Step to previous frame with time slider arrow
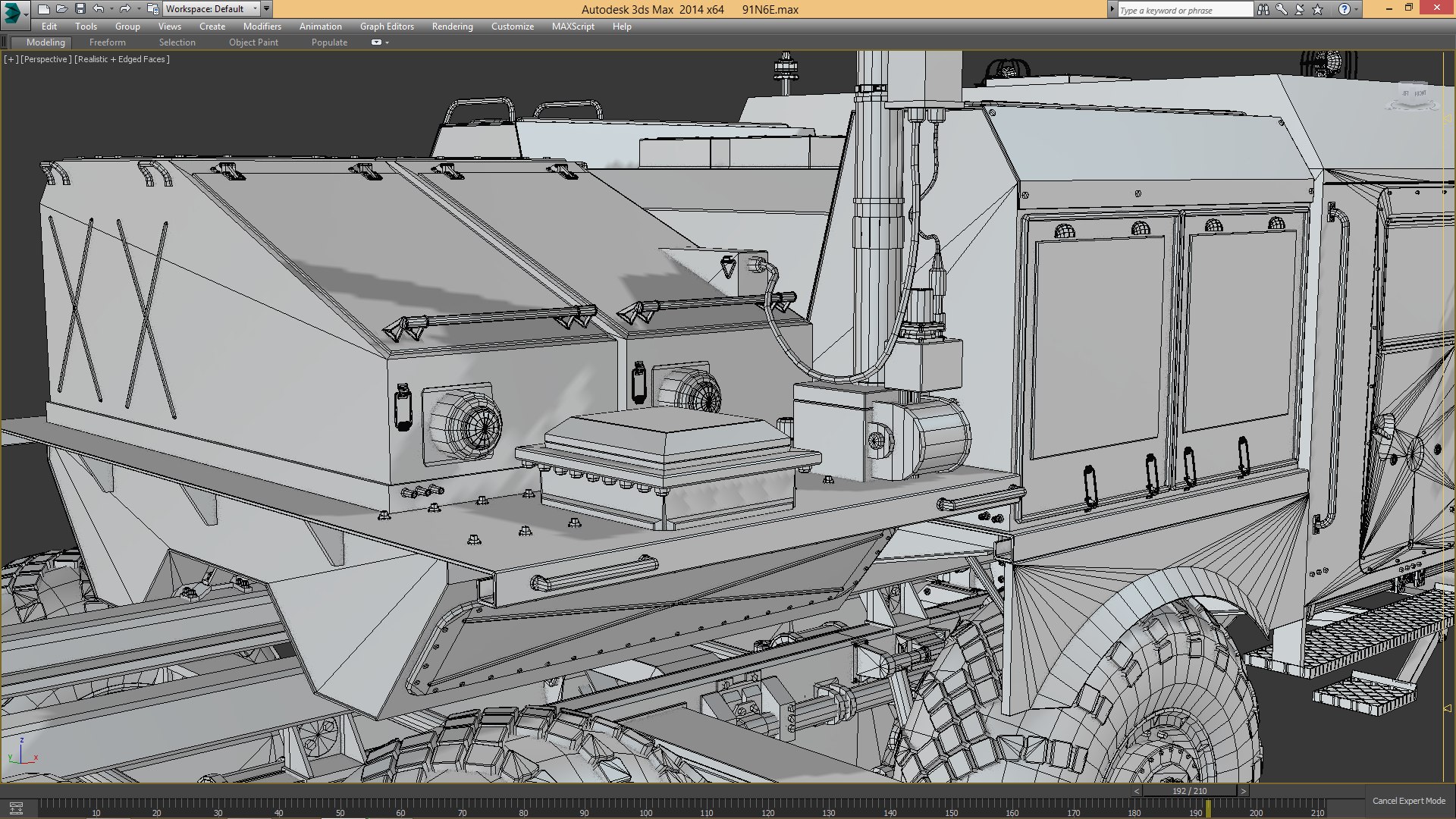Viewport: 1456px width, 819px height. pyautogui.click(x=1136, y=791)
